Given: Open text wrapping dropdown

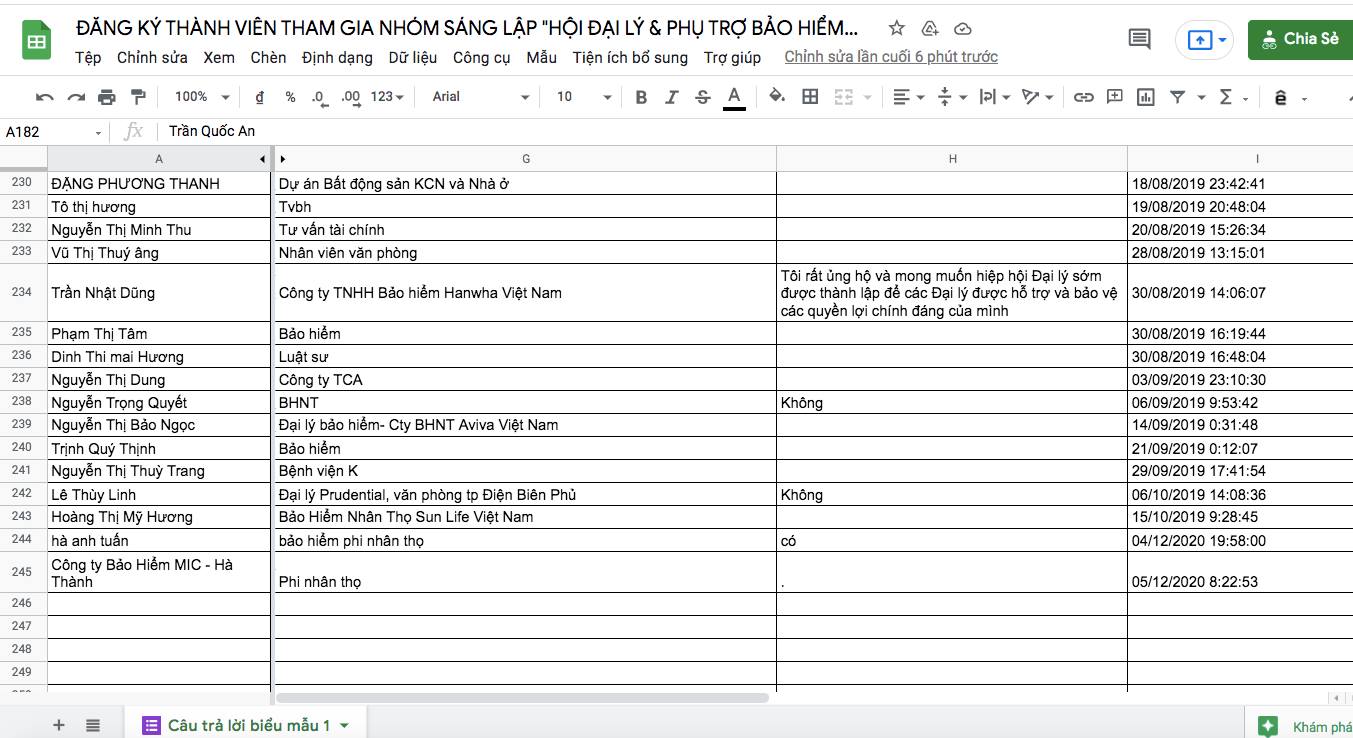Looking at the screenshot, I should [994, 97].
